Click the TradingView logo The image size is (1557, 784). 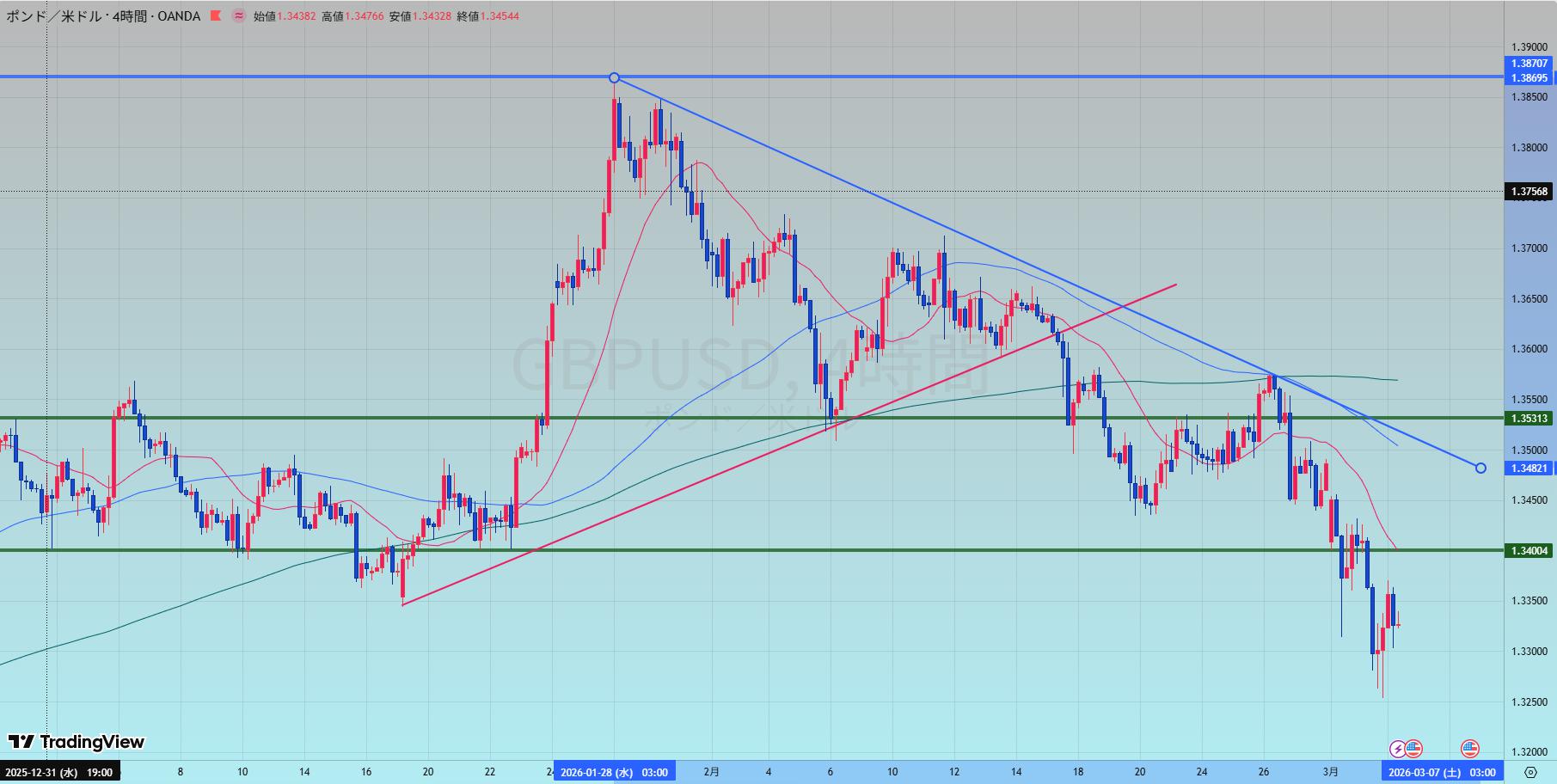77,742
